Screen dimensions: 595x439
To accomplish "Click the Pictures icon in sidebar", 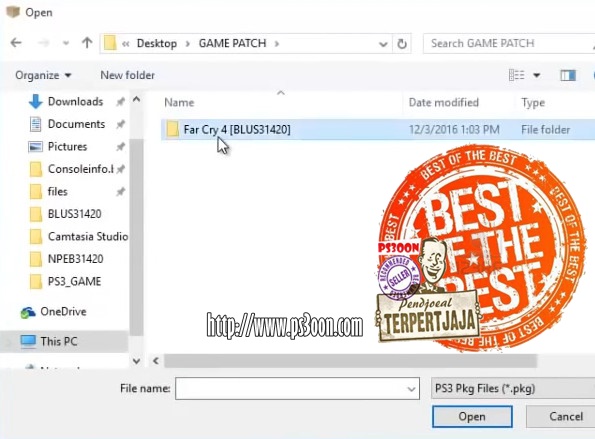I will tap(36, 146).
